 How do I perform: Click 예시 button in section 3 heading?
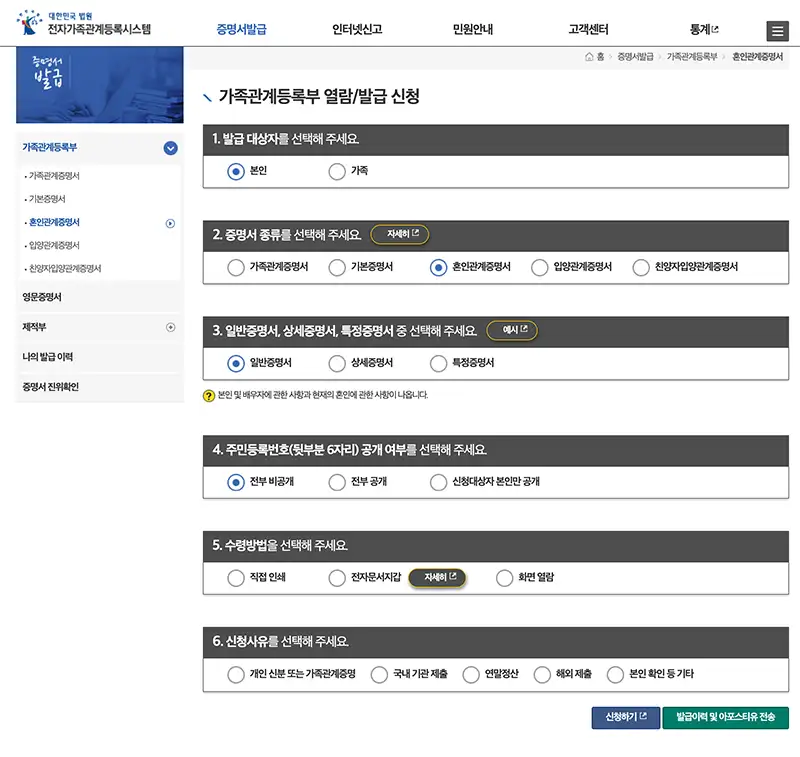(x=512, y=330)
